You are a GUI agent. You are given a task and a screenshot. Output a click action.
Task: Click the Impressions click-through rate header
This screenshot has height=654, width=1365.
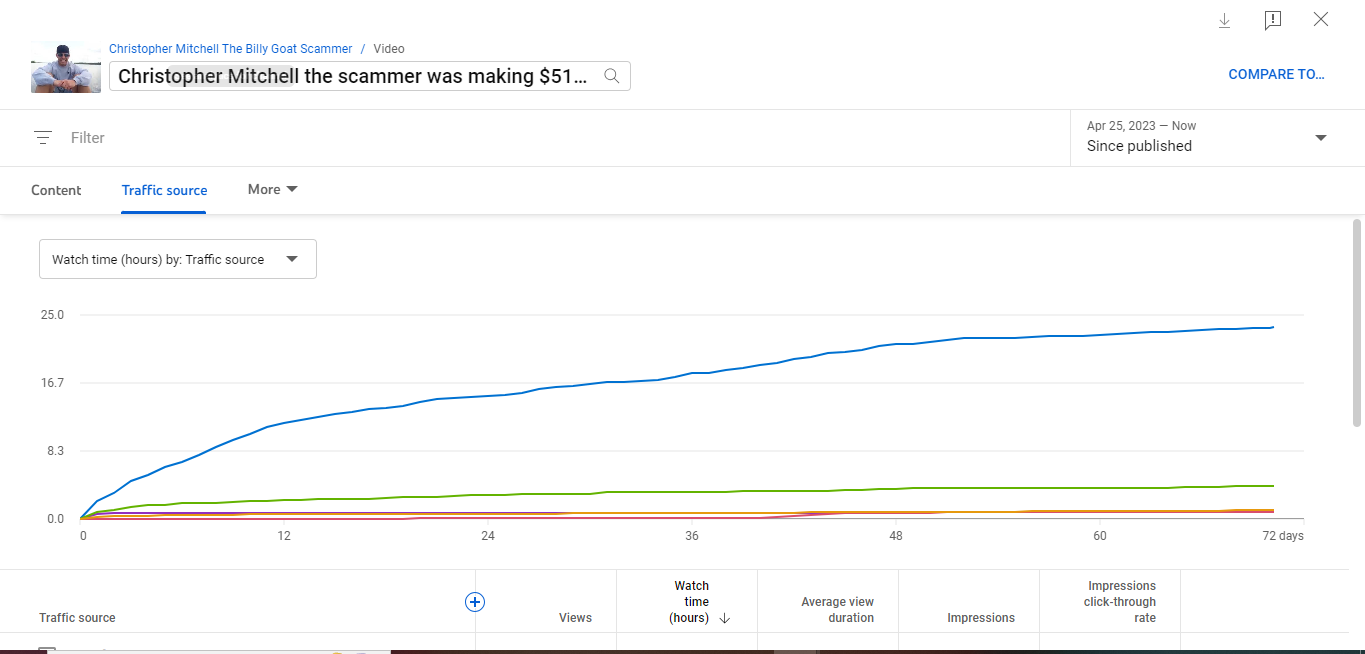(x=1121, y=602)
